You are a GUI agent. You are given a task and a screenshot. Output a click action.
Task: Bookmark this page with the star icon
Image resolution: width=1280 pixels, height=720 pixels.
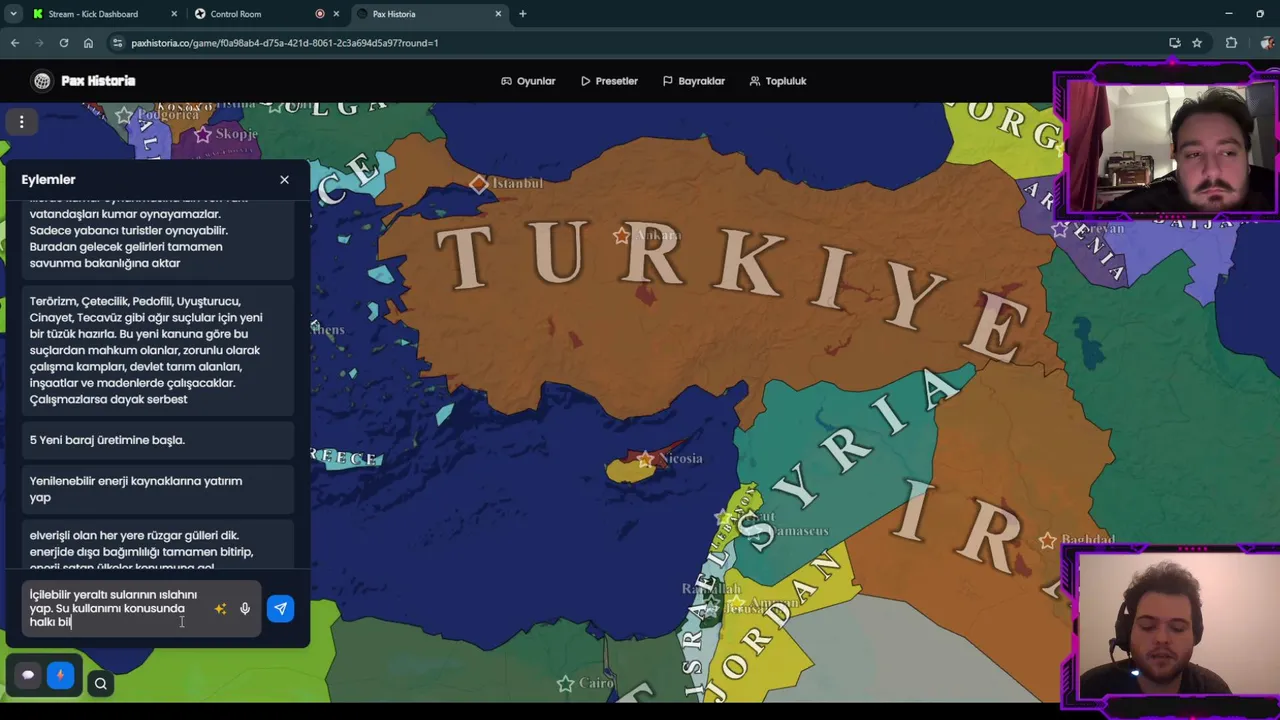[1197, 43]
